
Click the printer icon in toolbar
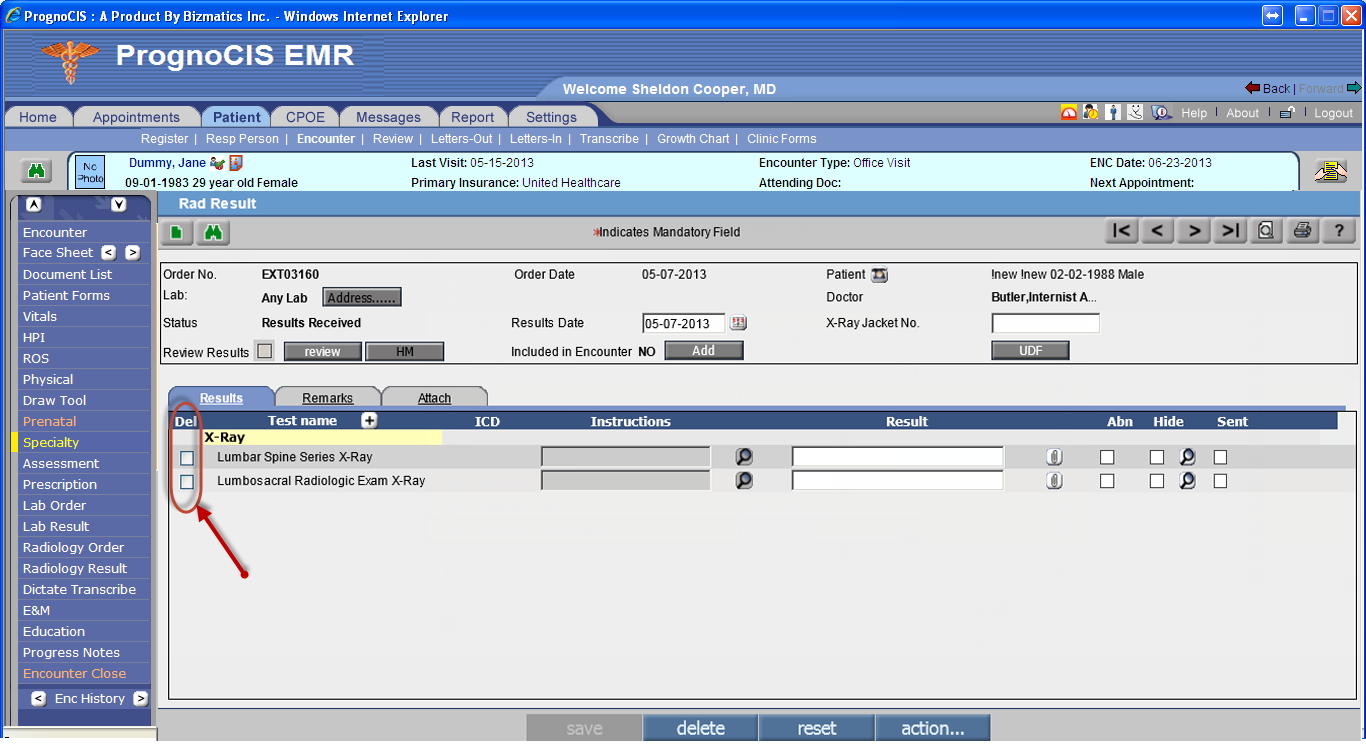point(1302,231)
